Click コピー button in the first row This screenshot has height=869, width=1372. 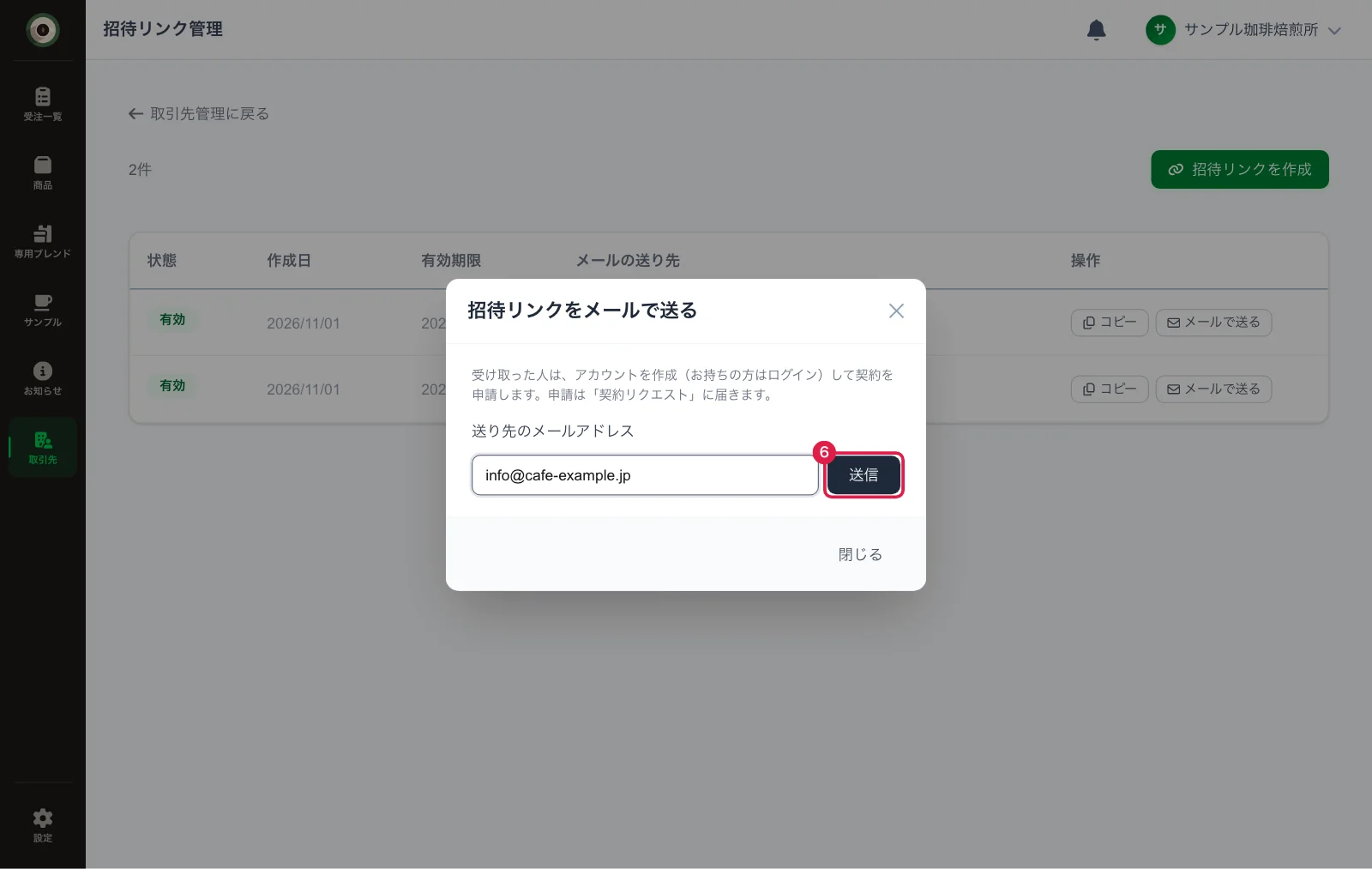(x=1110, y=323)
